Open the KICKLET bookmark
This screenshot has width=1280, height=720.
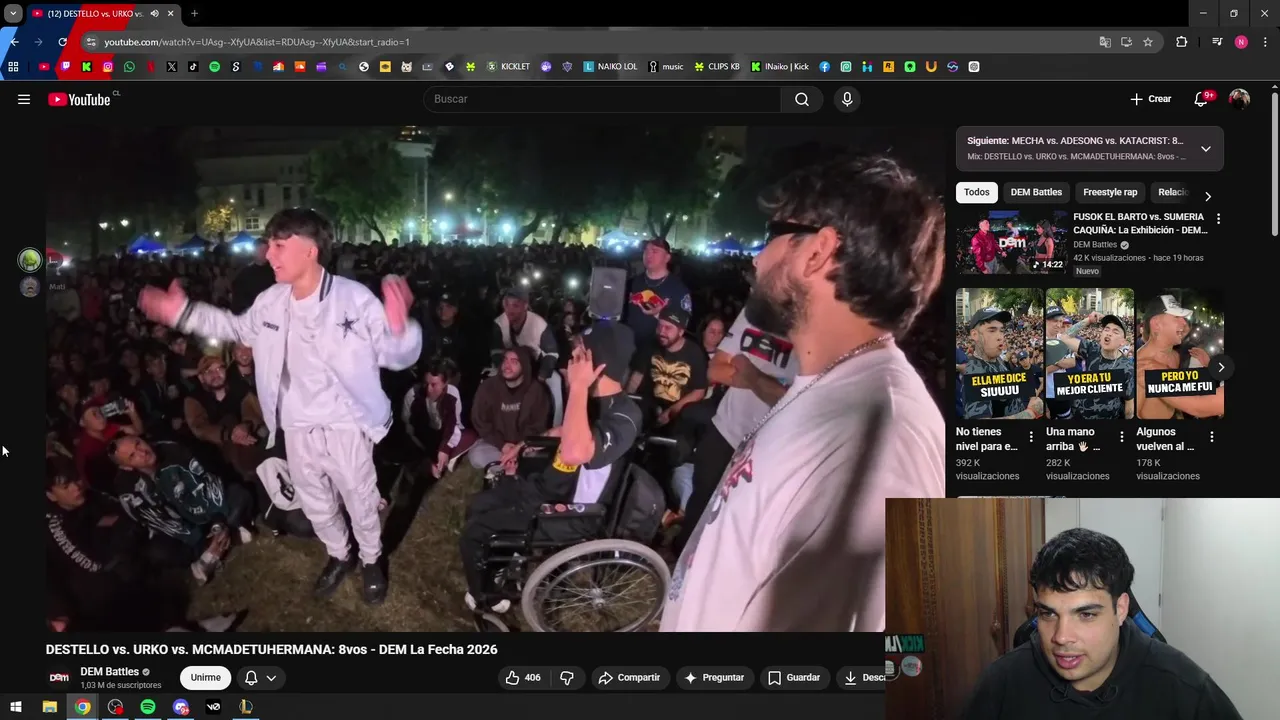coord(508,67)
